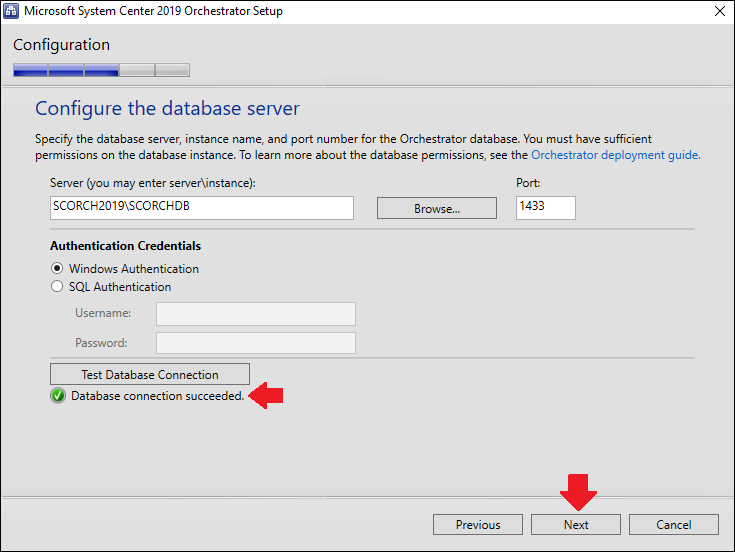Select Windows Authentication radio button
Image resolution: width=735 pixels, height=552 pixels.
point(57,269)
